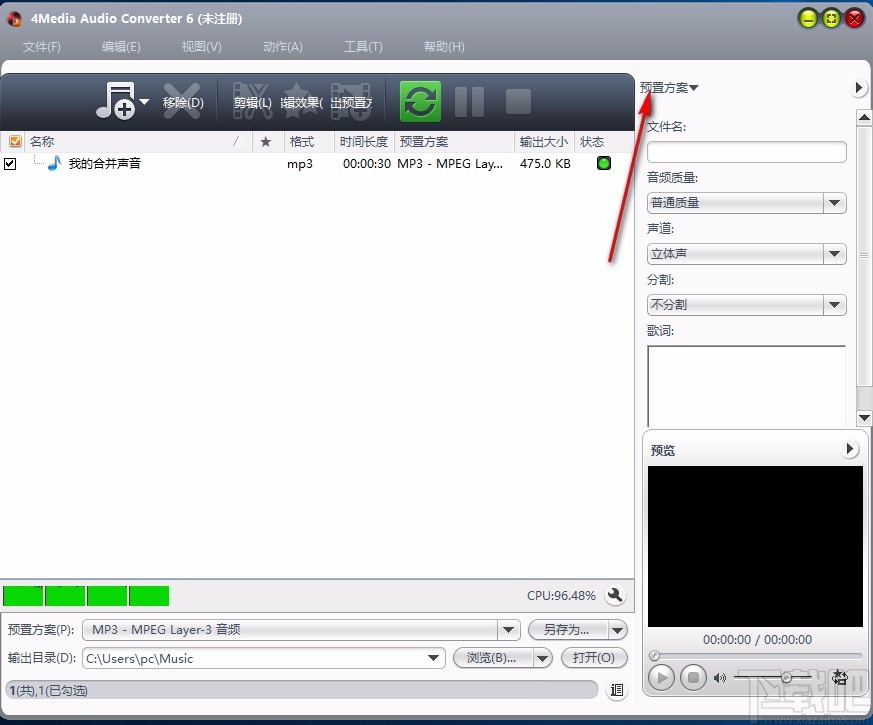Open the 帮助 menu

444,46
